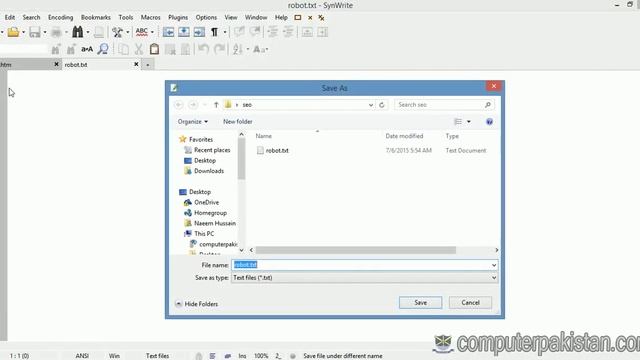The height and width of the screenshot is (360, 640).
Task: Sort by the Date modified column header
Action: pyautogui.click(x=404, y=136)
